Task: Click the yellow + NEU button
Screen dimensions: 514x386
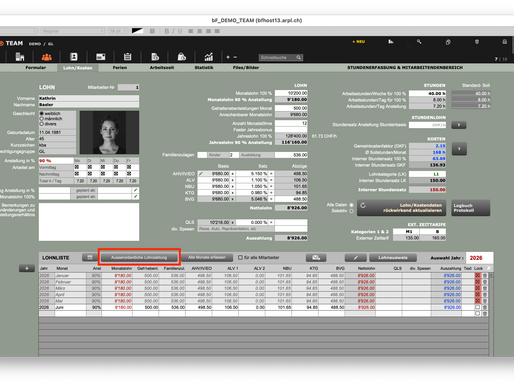Action: tap(359, 42)
